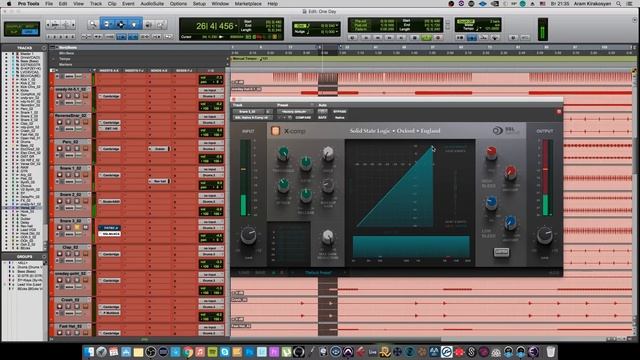Open the Marketplace menu
This screenshot has width=640, height=360.
(x=248, y=4)
